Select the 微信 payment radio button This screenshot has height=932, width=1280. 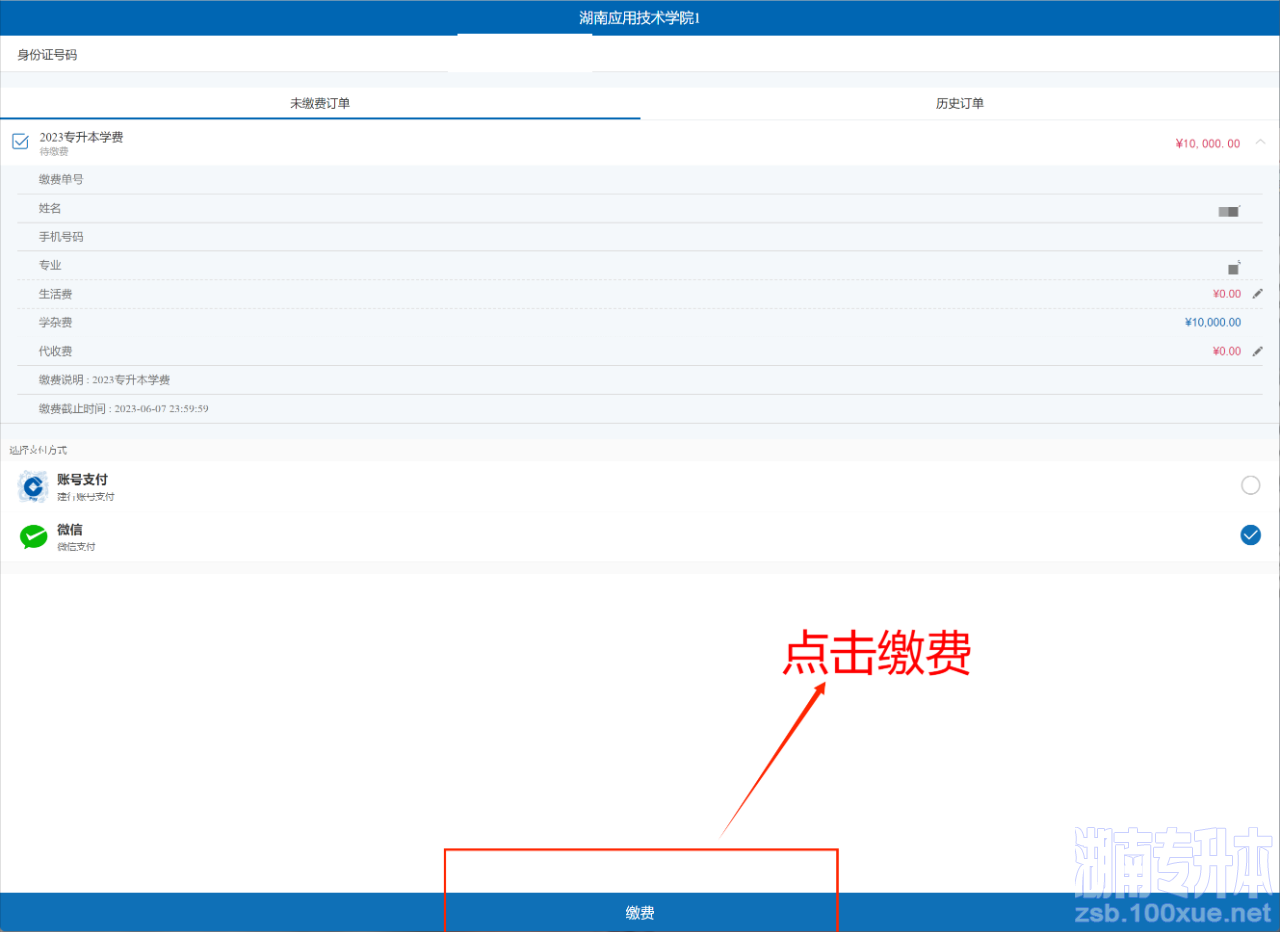coord(1250,535)
